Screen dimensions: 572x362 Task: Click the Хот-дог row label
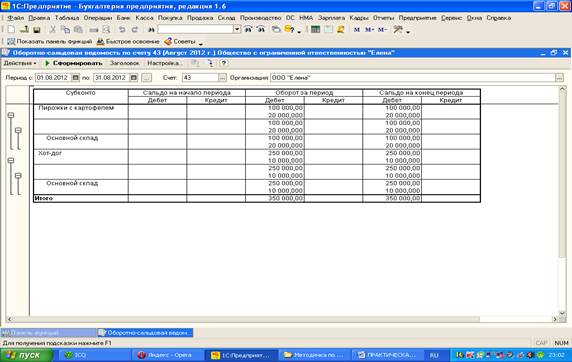click(x=50, y=153)
